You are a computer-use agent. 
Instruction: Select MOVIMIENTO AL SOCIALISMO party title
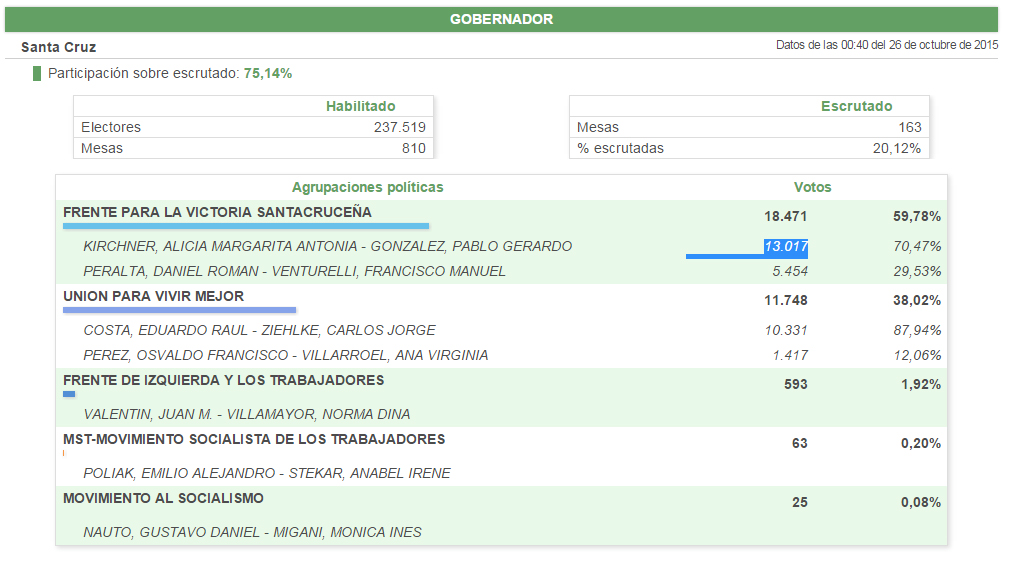click(x=163, y=498)
